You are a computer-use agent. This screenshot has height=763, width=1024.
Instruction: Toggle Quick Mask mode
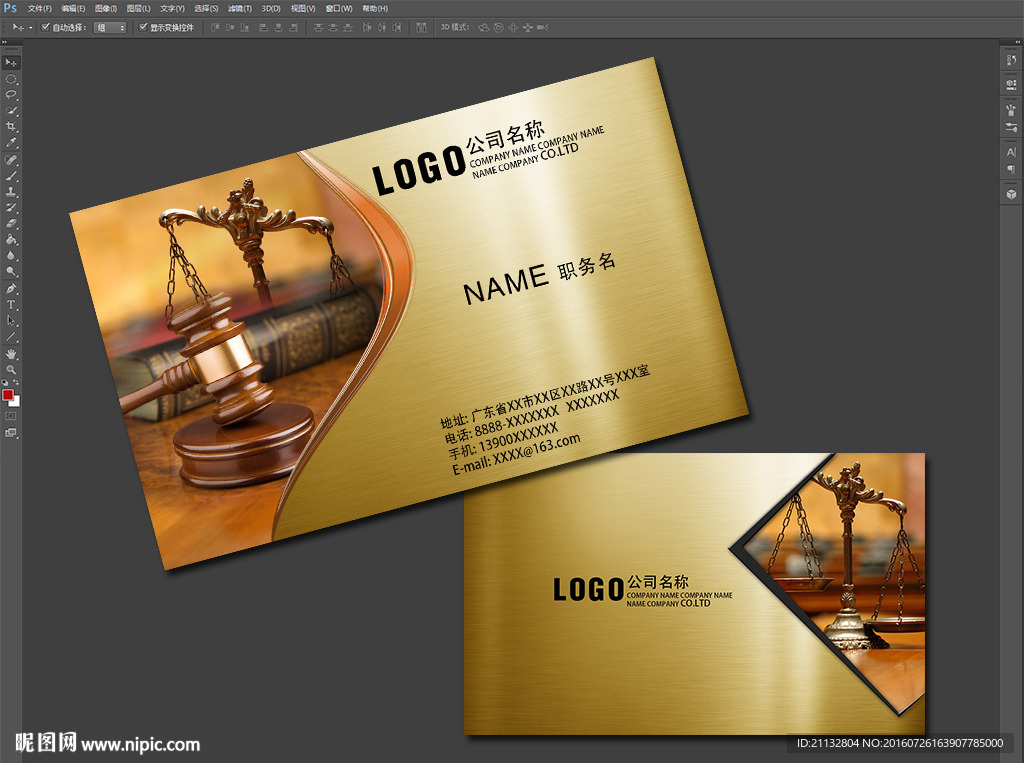(11, 416)
